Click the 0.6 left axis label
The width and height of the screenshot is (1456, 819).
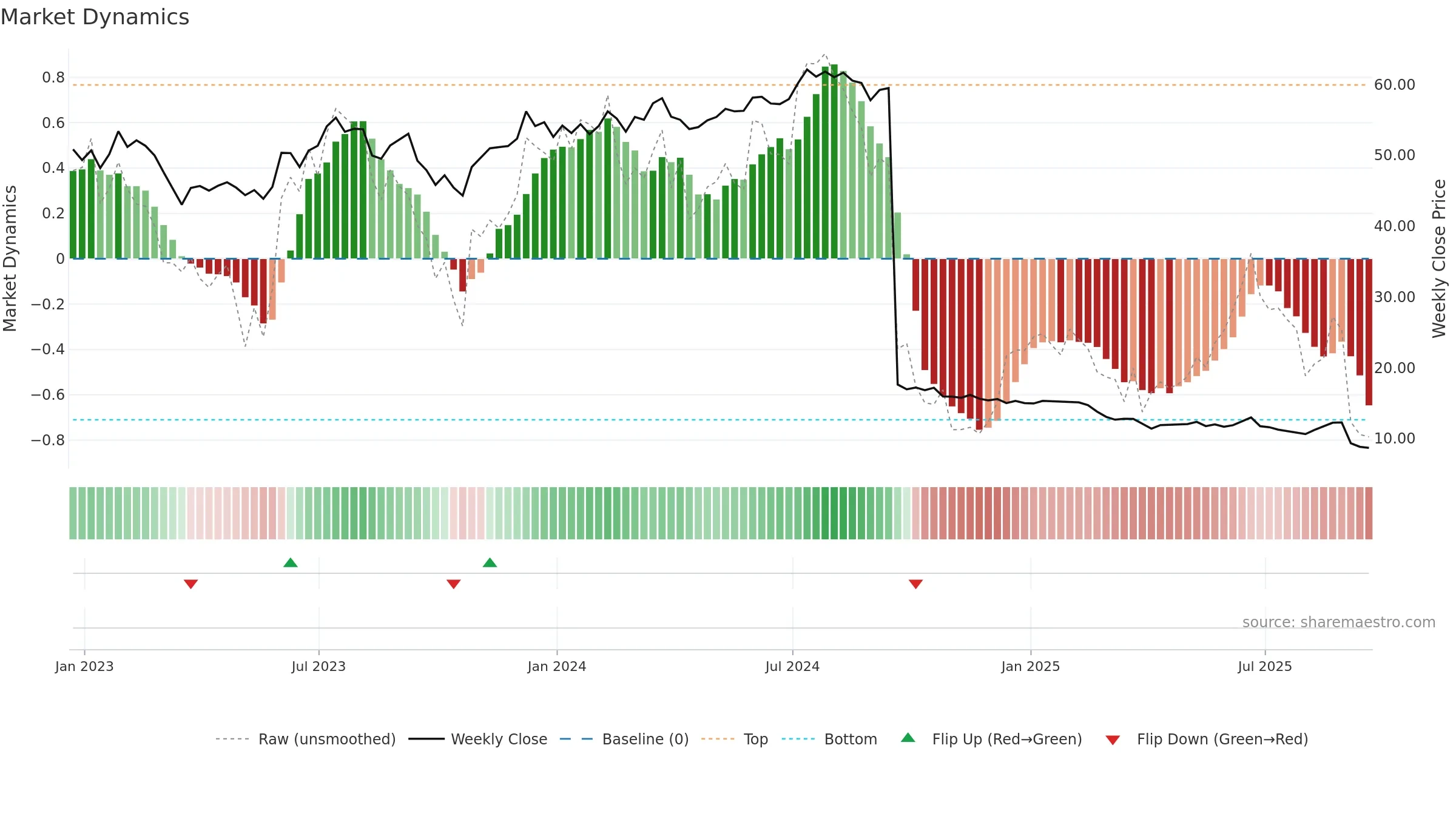click(53, 123)
